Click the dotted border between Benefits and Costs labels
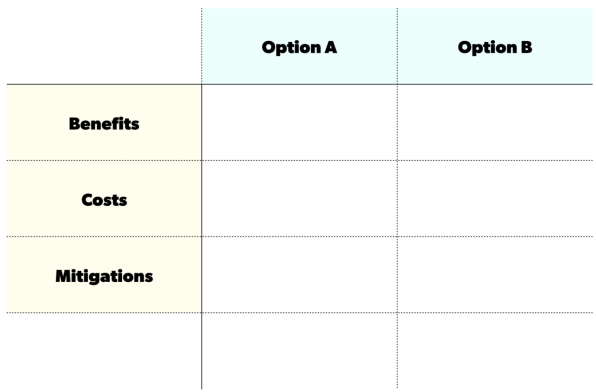This screenshot has height=392, width=596. point(104,160)
